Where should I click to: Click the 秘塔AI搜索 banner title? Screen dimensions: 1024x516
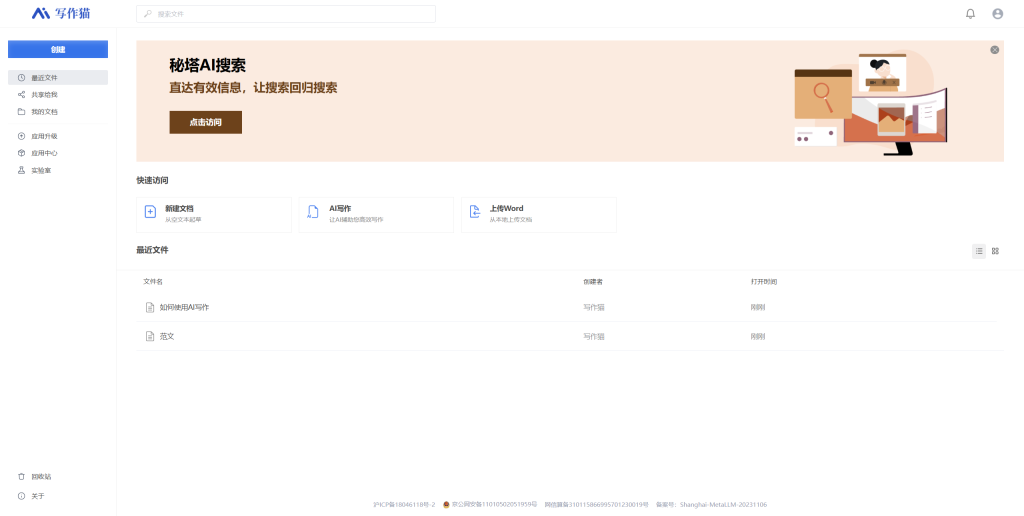[x=208, y=65]
